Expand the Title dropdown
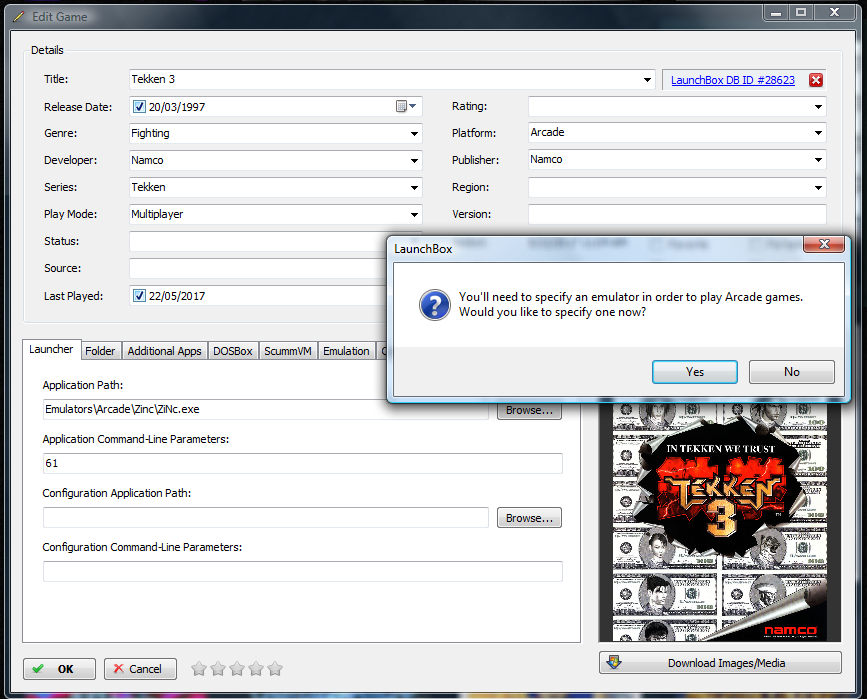 pyautogui.click(x=647, y=80)
